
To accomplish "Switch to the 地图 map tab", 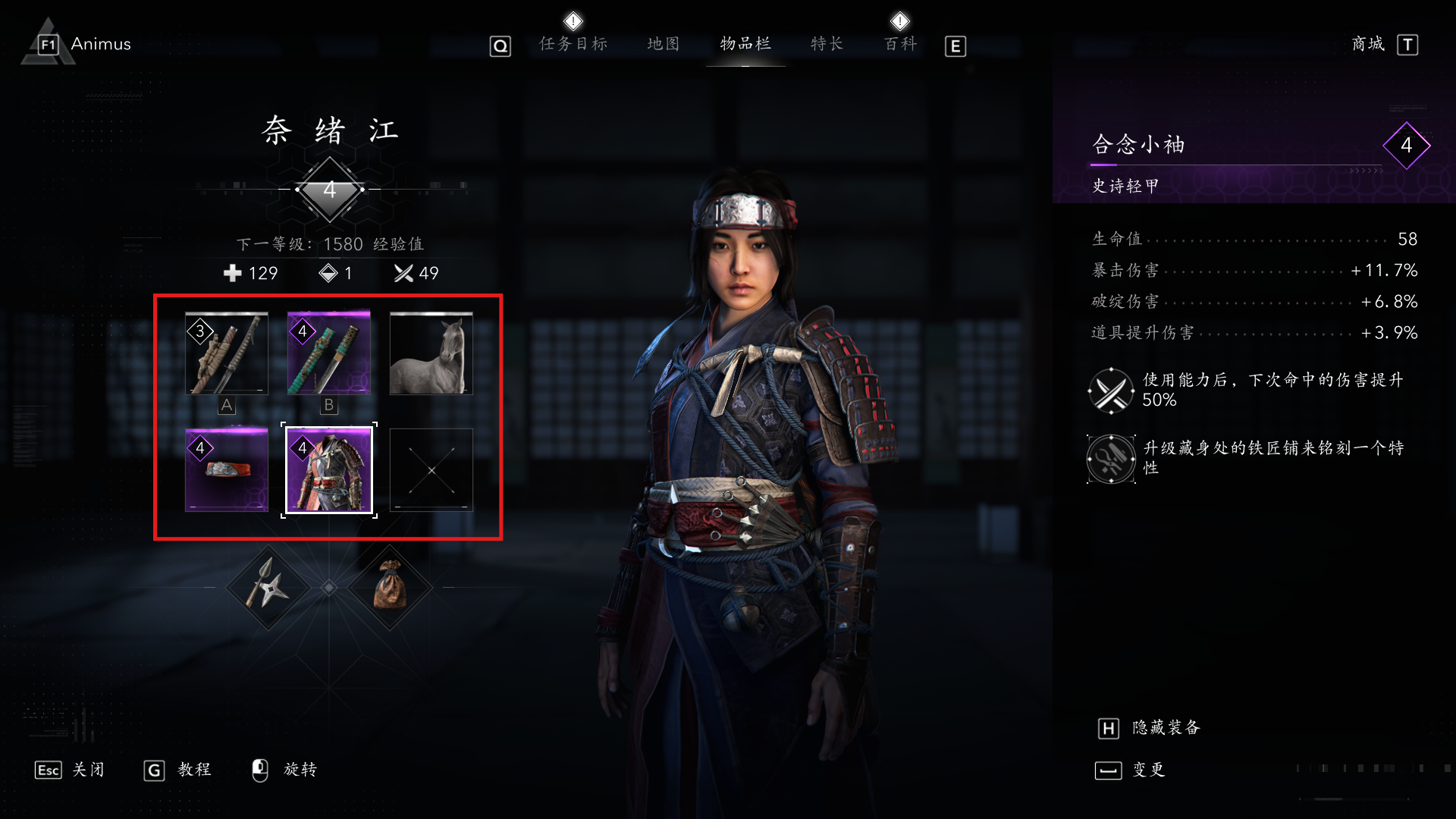I will 664,44.
